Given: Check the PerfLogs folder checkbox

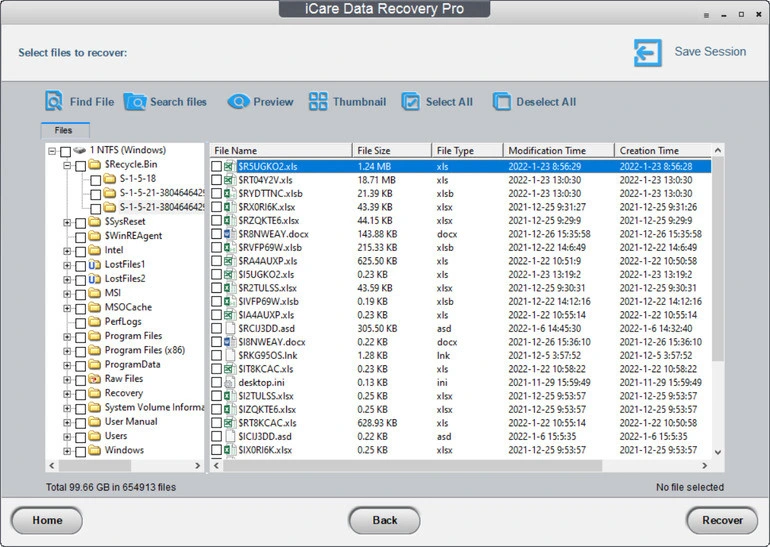Looking at the screenshot, I should [x=81, y=323].
